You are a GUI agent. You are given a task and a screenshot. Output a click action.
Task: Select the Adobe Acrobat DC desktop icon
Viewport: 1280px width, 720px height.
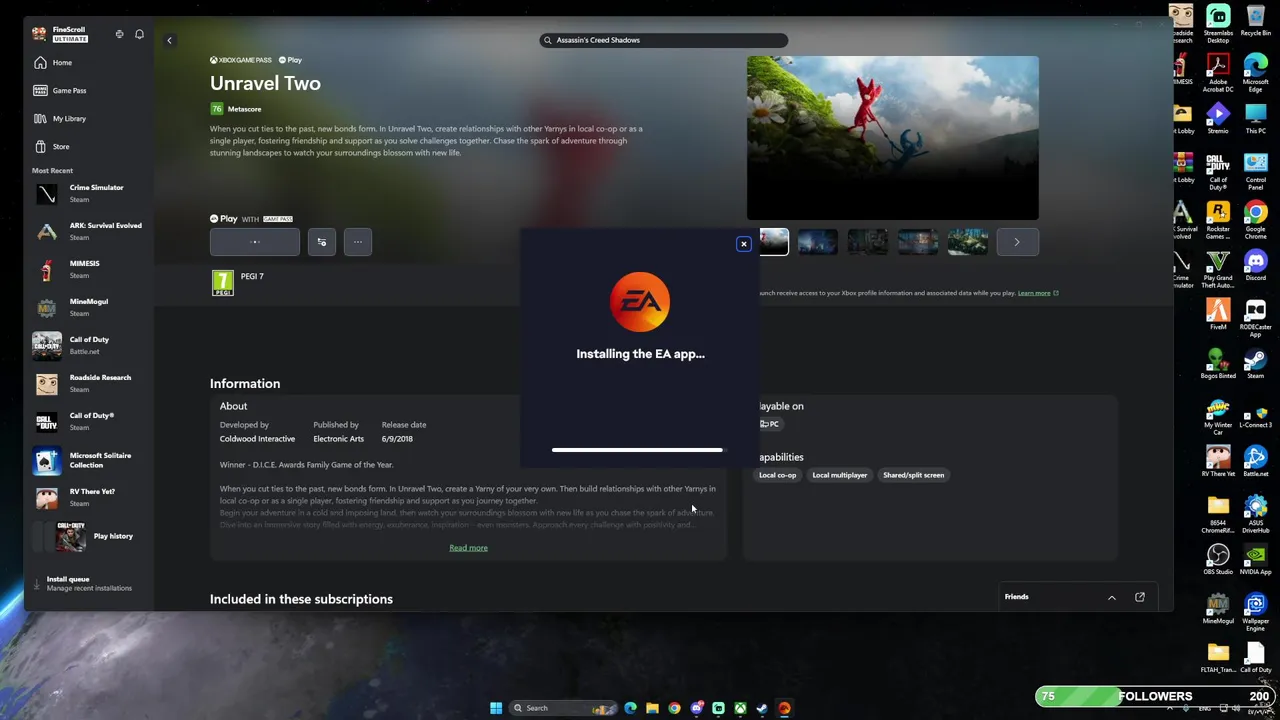[x=1218, y=73]
